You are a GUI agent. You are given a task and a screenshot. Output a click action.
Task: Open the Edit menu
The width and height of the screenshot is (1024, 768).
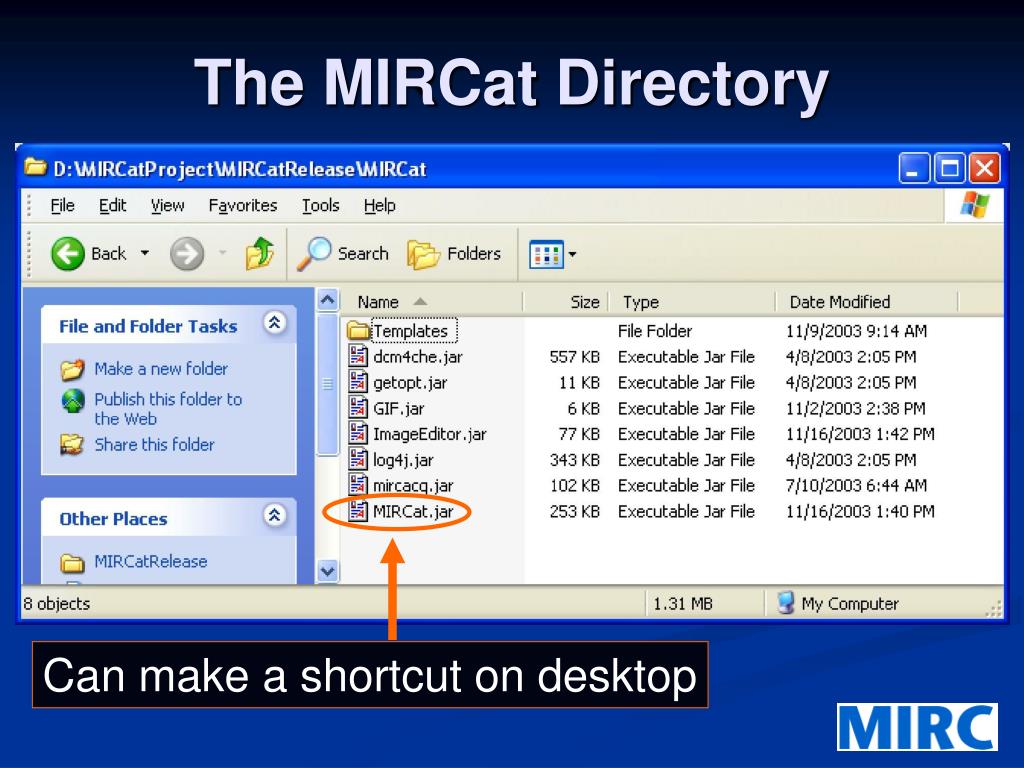pos(112,206)
